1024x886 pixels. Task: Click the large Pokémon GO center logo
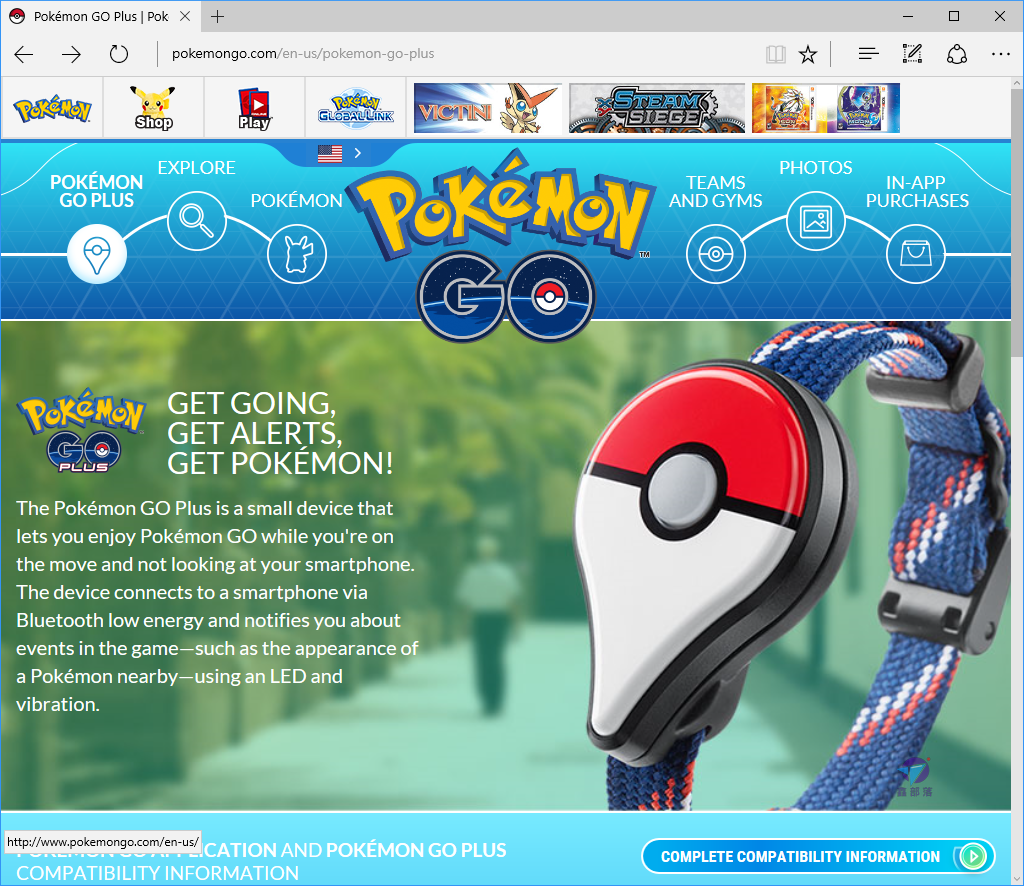503,245
